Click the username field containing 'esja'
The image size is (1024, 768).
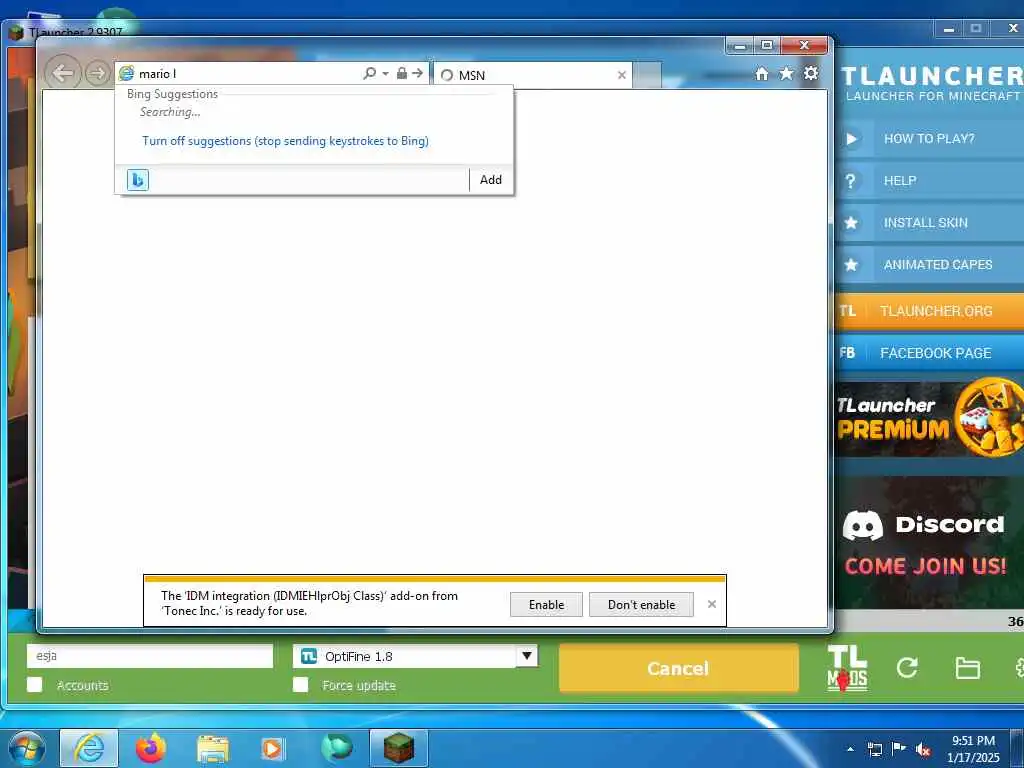[x=150, y=656]
